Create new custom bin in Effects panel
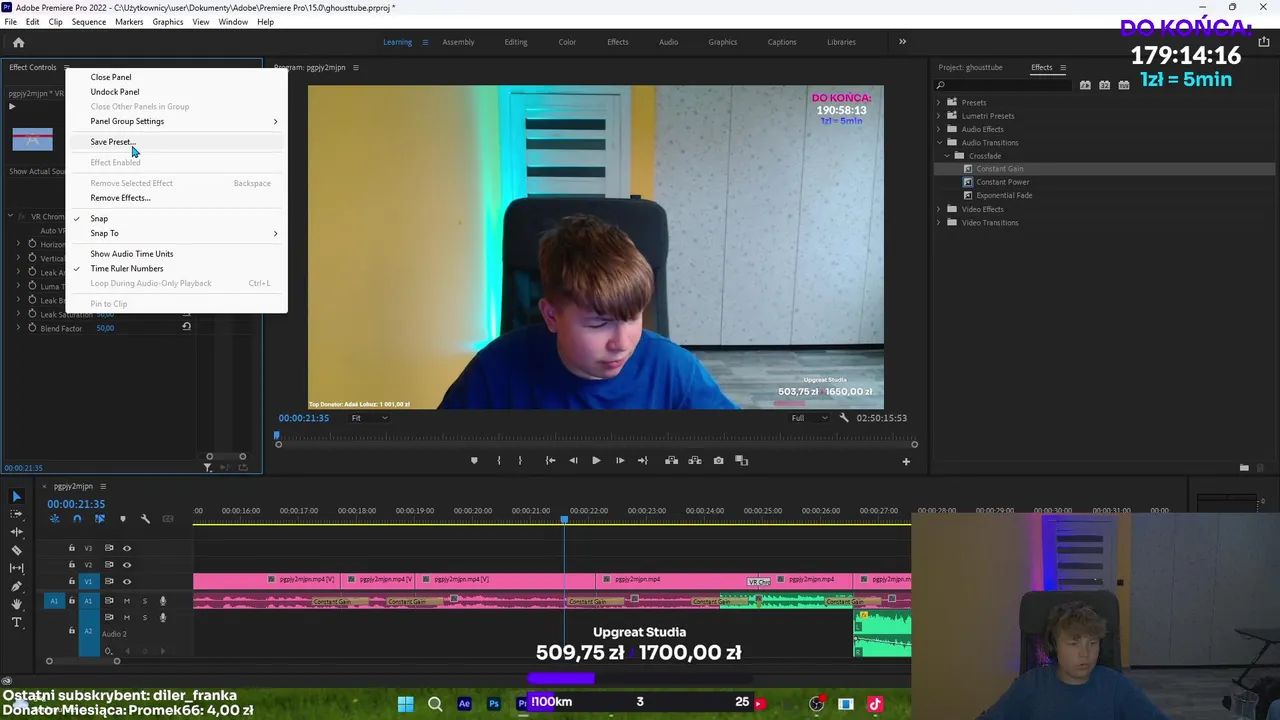Image resolution: width=1280 pixels, height=720 pixels. (x=1244, y=468)
